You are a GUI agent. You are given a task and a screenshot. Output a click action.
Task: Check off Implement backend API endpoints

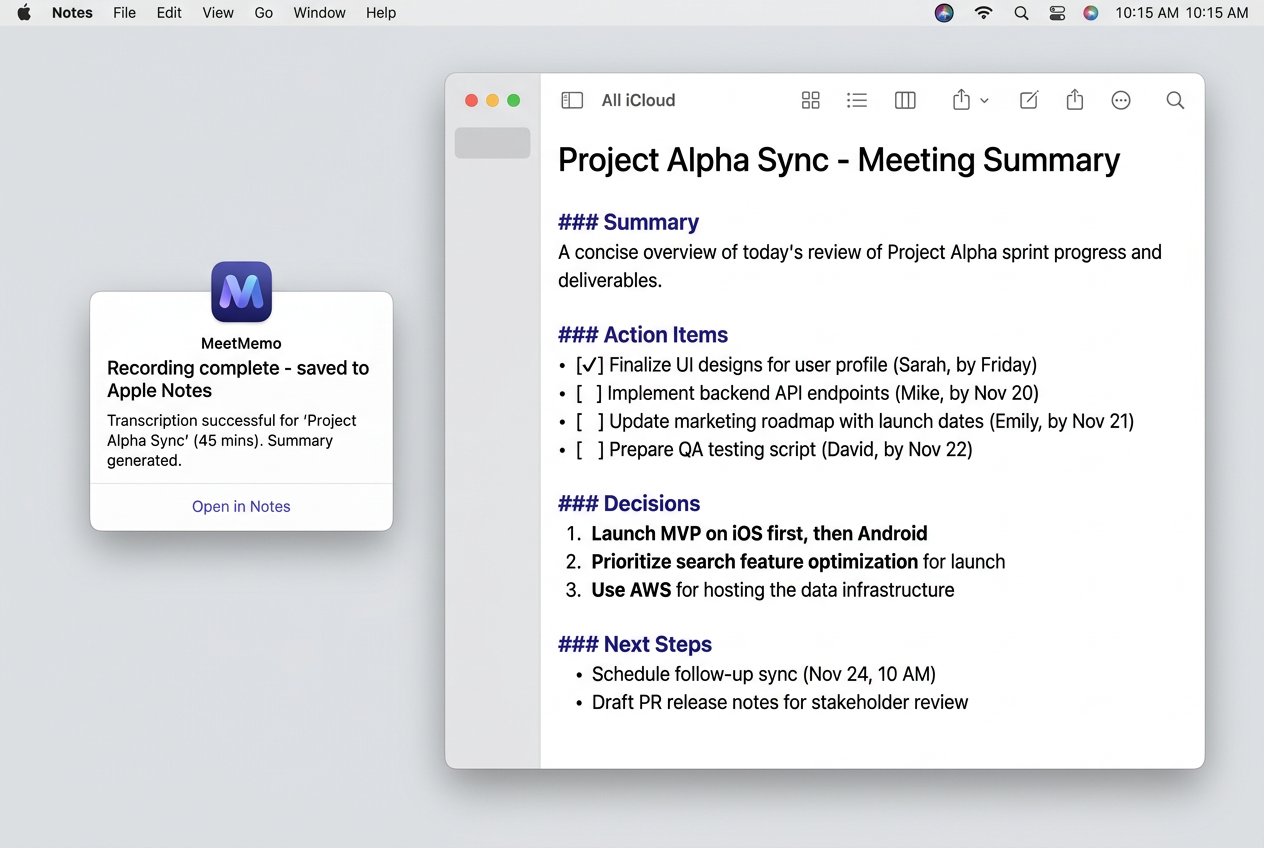589,393
